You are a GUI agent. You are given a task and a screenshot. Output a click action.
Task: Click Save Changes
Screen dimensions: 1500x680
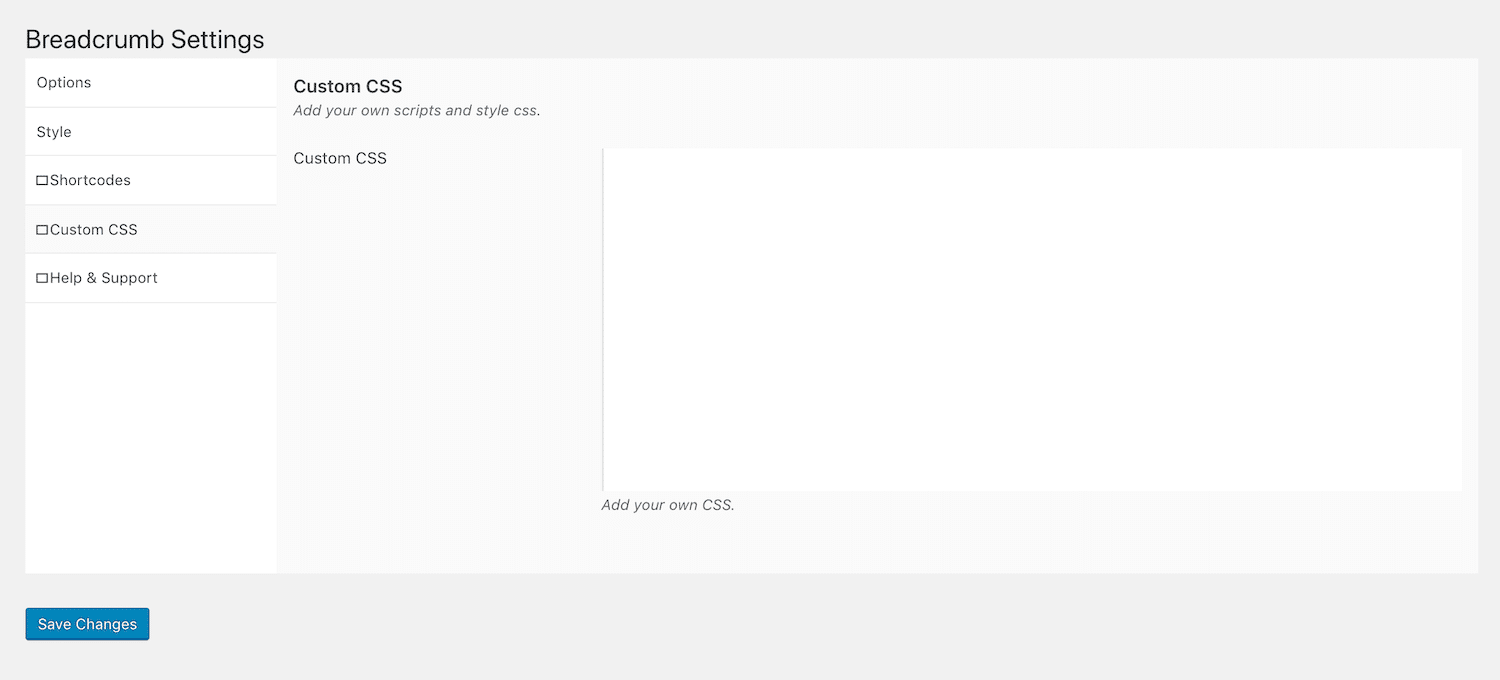87,623
